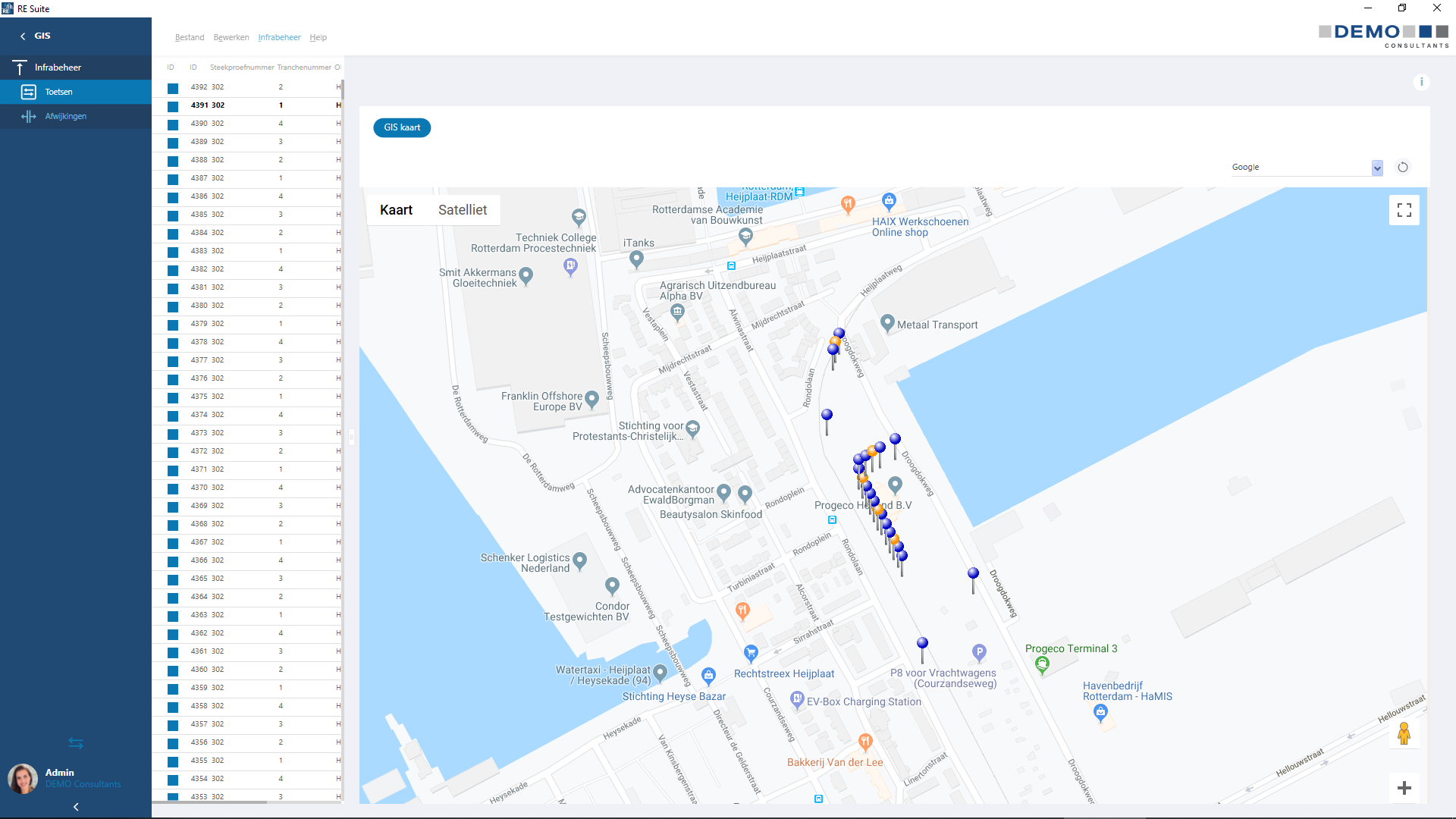Tick the checkbox for row 4370
The width and height of the screenshot is (1456, 819).
(173, 488)
